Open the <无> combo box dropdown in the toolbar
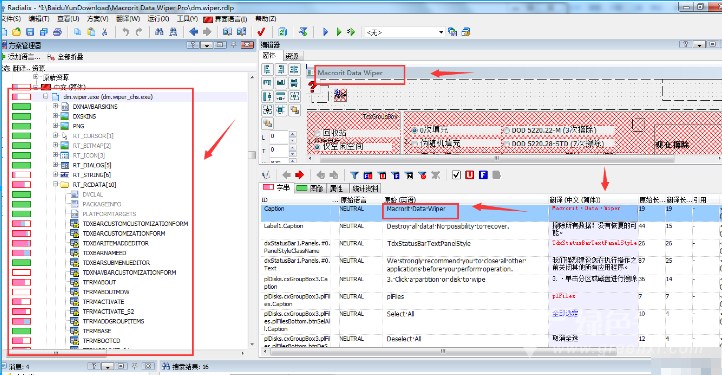 click(x=441, y=32)
